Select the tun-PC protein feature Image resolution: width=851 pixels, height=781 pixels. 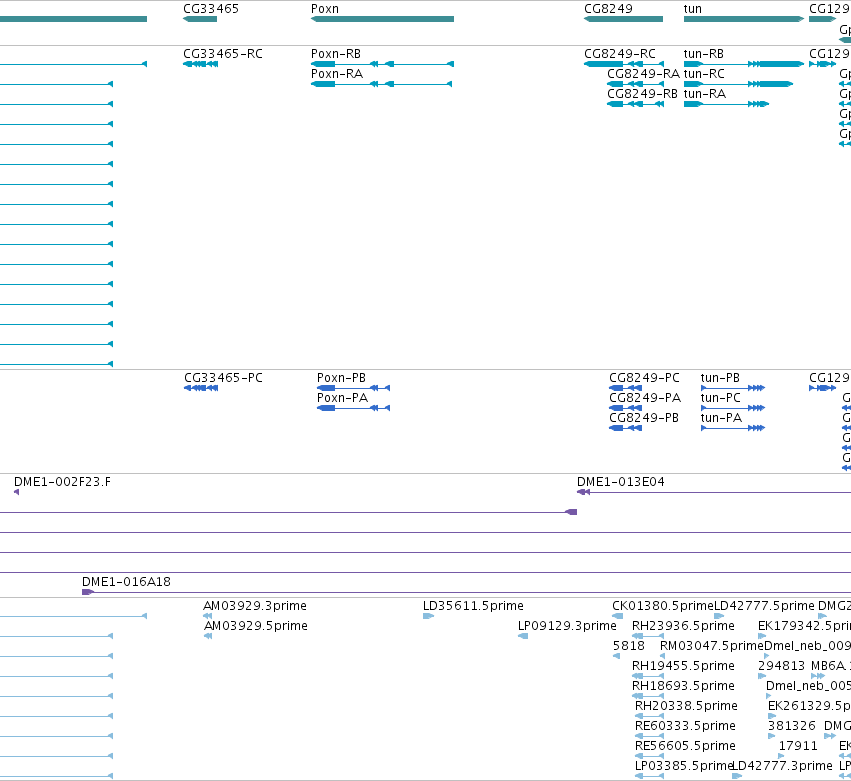(733, 408)
